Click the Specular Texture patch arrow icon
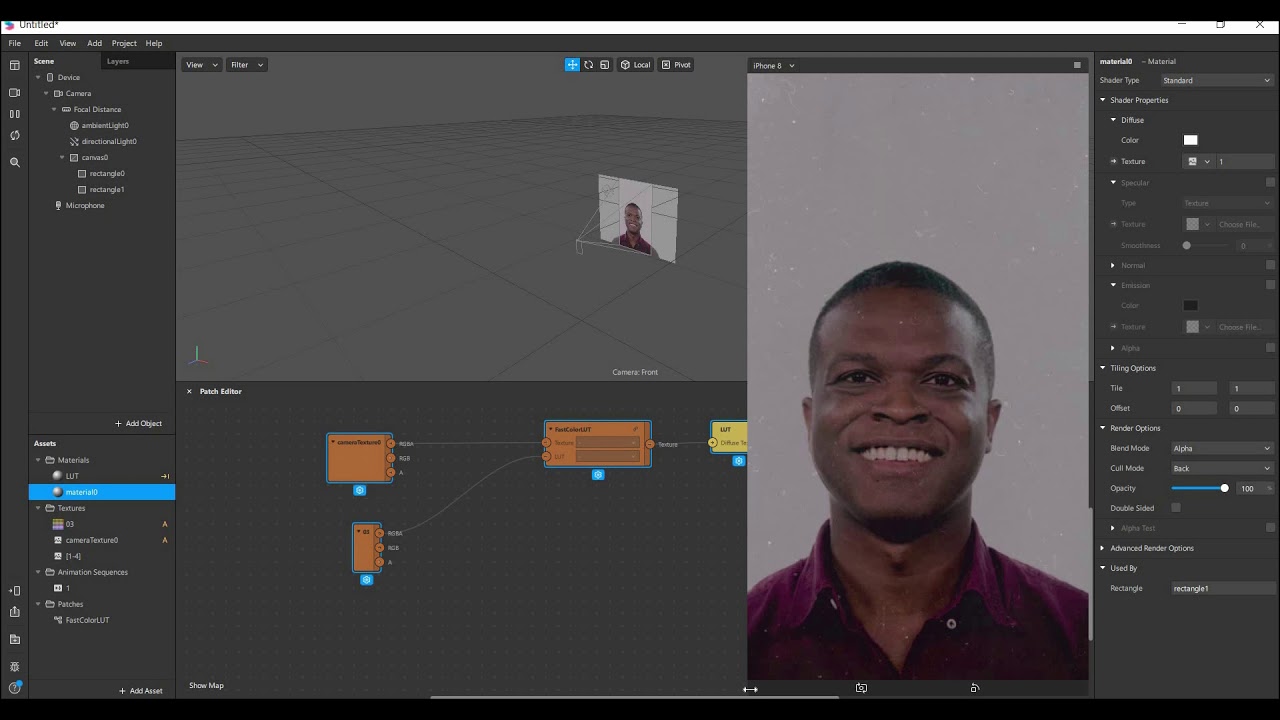This screenshot has height=720, width=1280. point(1113,224)
